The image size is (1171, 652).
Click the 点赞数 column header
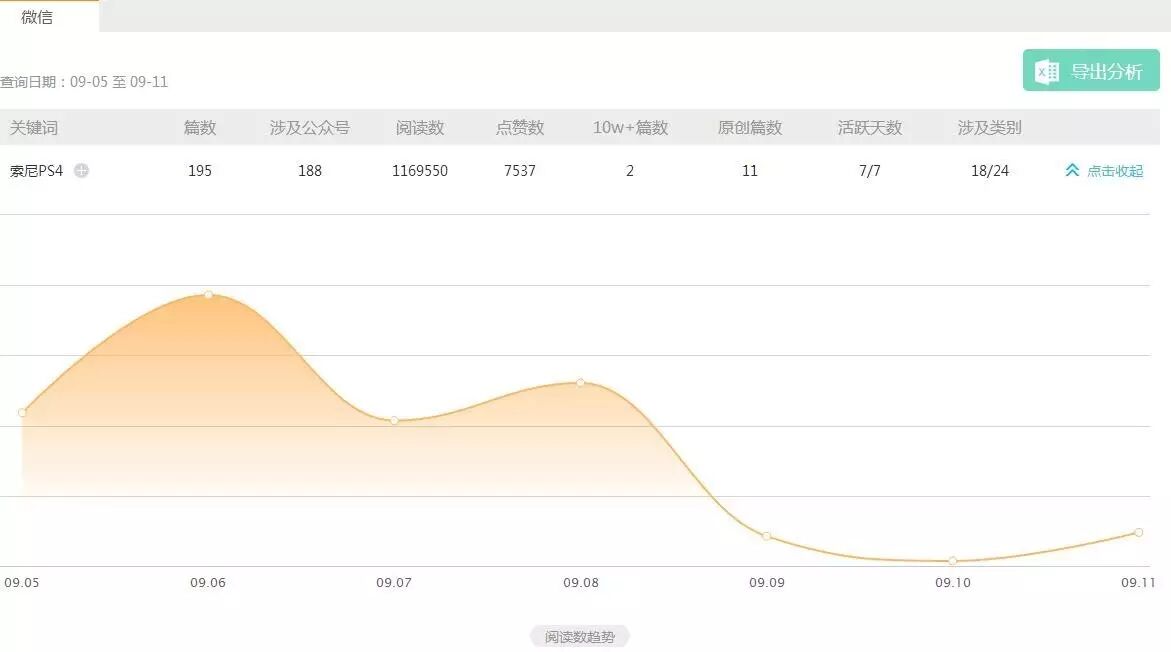click(x=520, y=128)
